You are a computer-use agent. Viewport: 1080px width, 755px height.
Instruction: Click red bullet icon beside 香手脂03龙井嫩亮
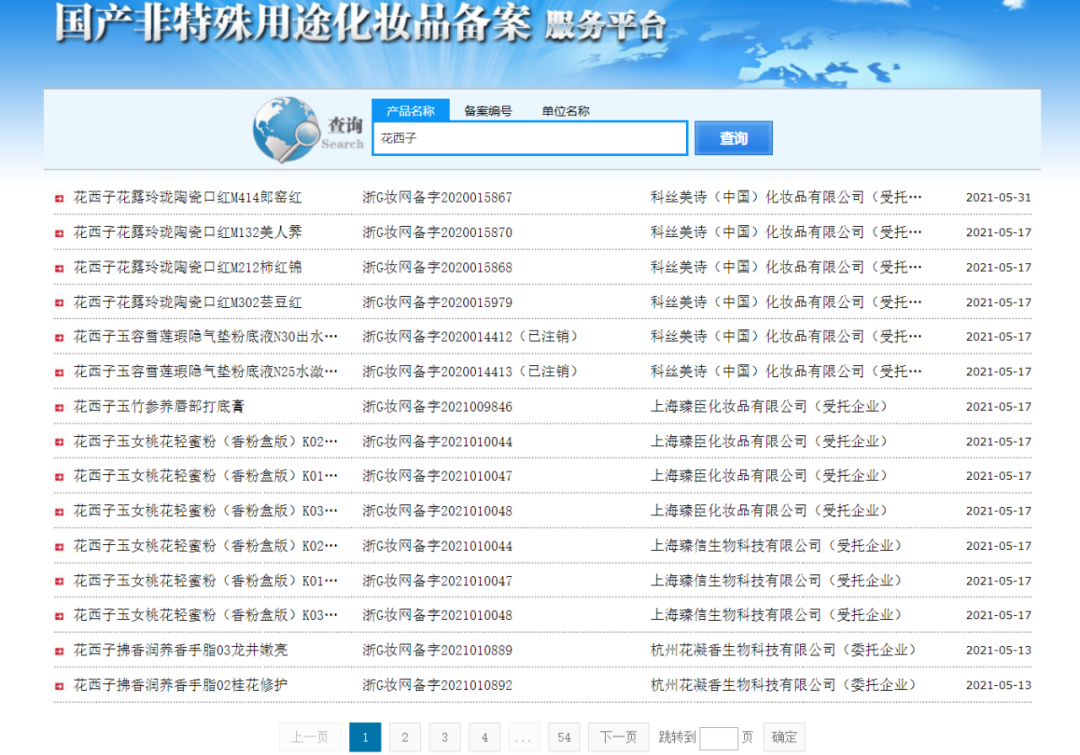point(59,651)
